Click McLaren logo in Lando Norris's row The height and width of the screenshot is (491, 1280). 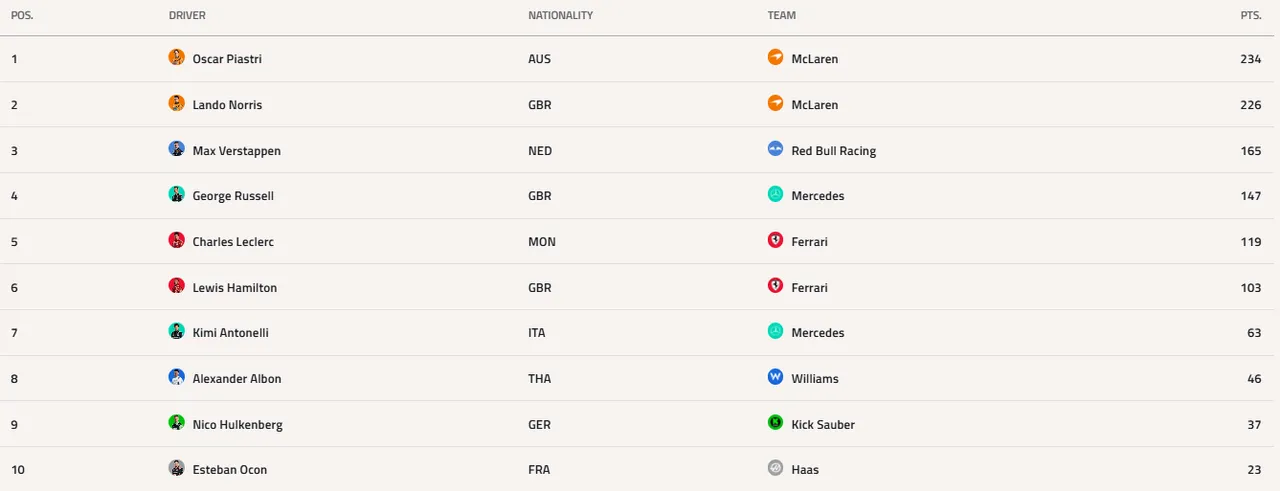click(775, 103)
